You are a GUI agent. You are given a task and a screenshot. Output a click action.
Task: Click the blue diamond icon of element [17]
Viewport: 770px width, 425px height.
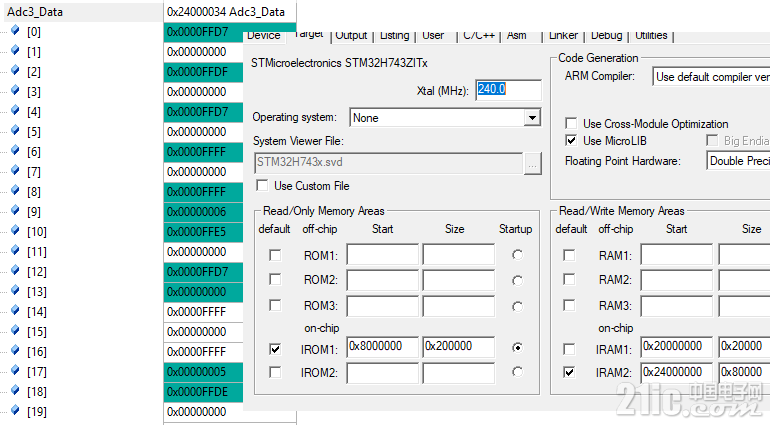pos(15,370)
